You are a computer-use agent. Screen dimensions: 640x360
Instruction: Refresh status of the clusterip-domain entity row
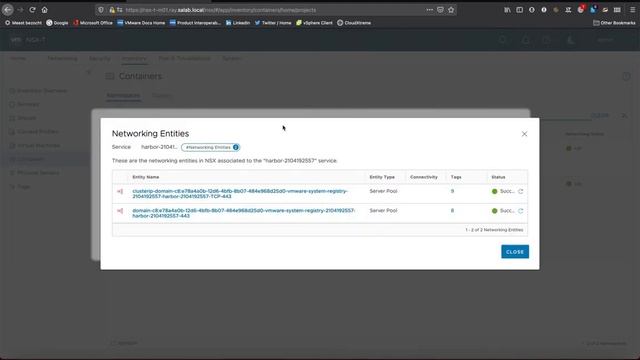pyautogui.click(x=520, y=191)
